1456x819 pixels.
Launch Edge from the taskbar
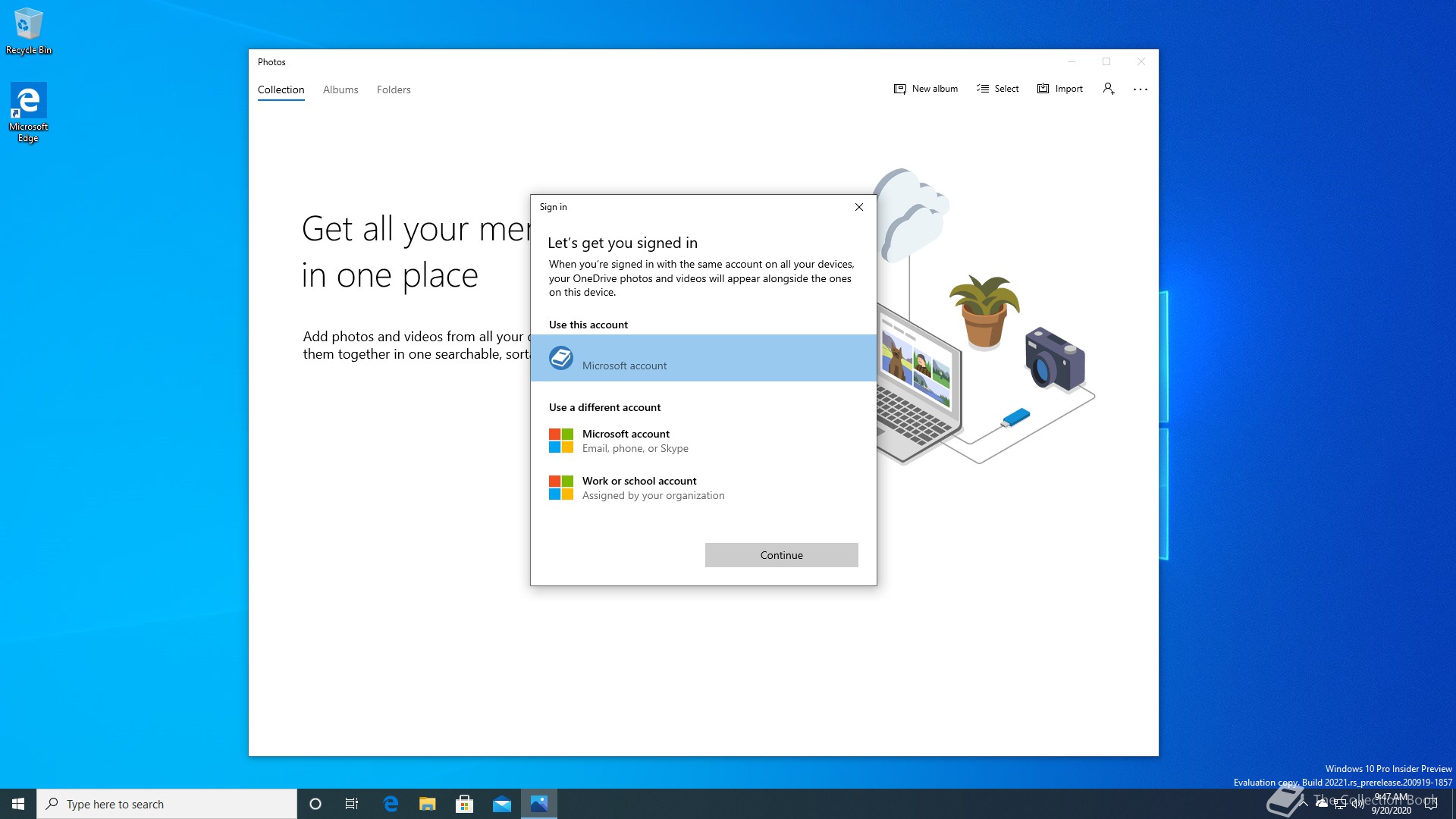pyautogui.click(x=391, y=804)
